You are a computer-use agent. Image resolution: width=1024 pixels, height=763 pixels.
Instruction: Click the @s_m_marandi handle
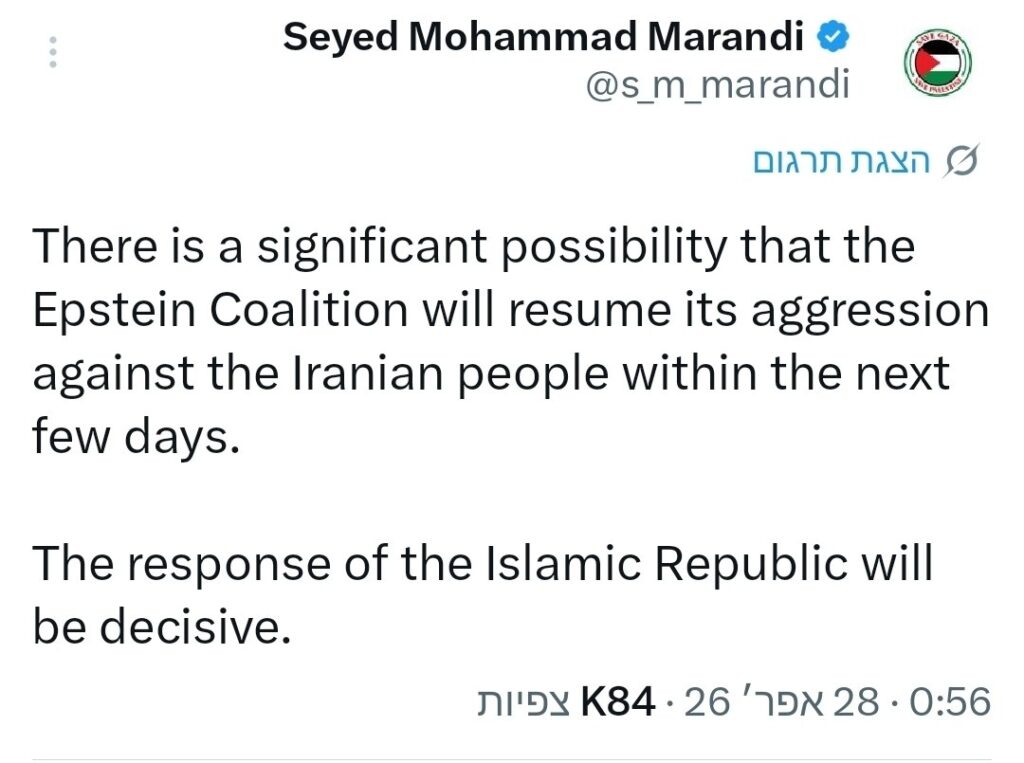(x=717, y=86)
